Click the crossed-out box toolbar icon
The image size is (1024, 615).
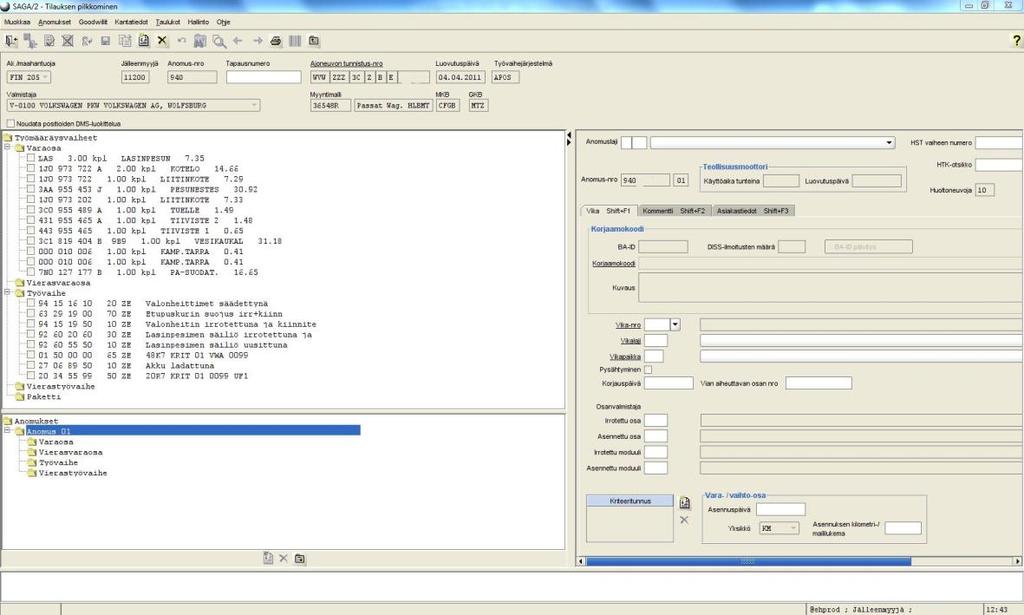pos(67,41)
